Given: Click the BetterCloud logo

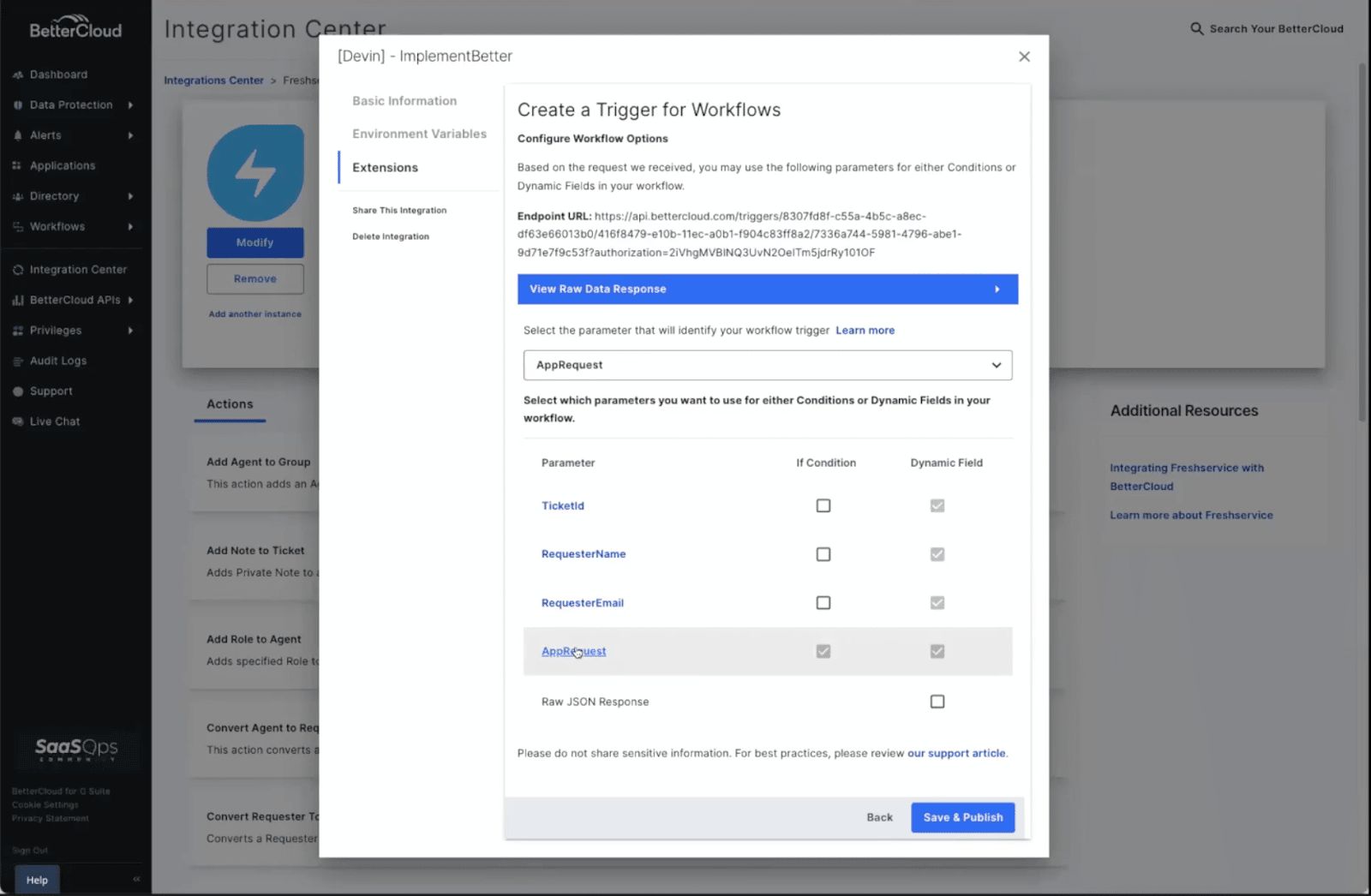Looking at the screenshot, I should tap(75, 28).
